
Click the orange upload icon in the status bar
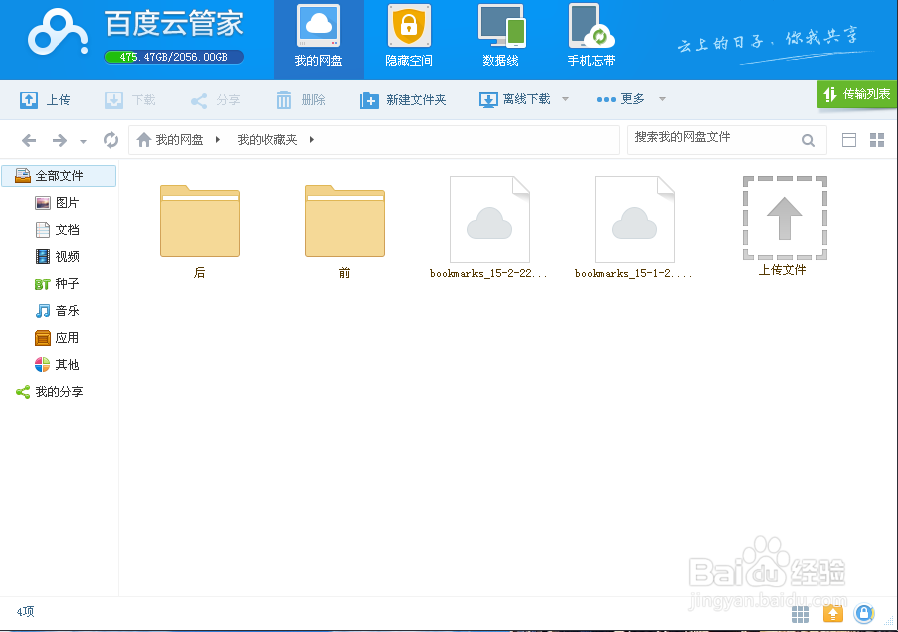click(833, 614)
